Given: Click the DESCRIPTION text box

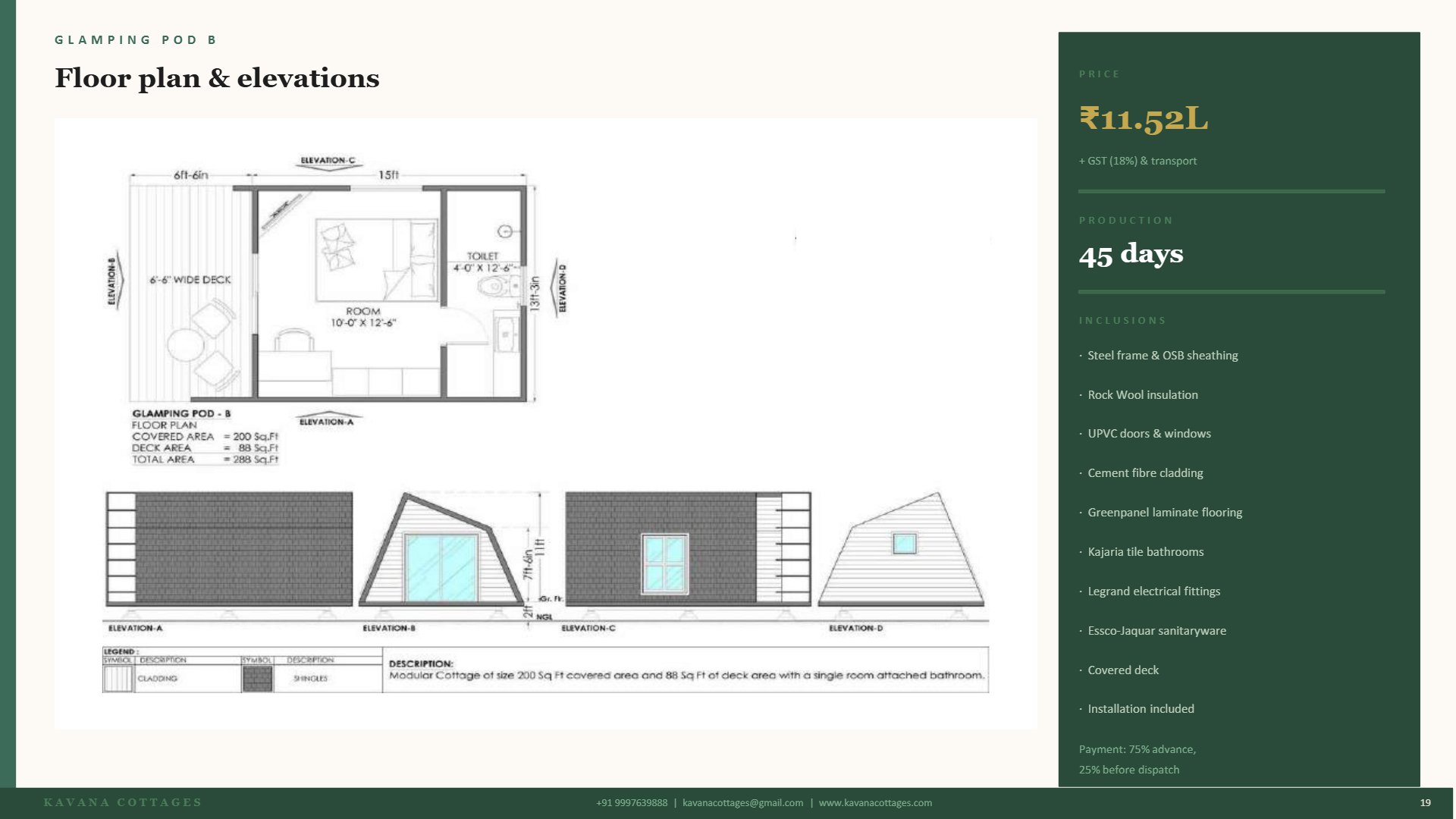Looking at the screenshot, I should click(x=686, y=670).
